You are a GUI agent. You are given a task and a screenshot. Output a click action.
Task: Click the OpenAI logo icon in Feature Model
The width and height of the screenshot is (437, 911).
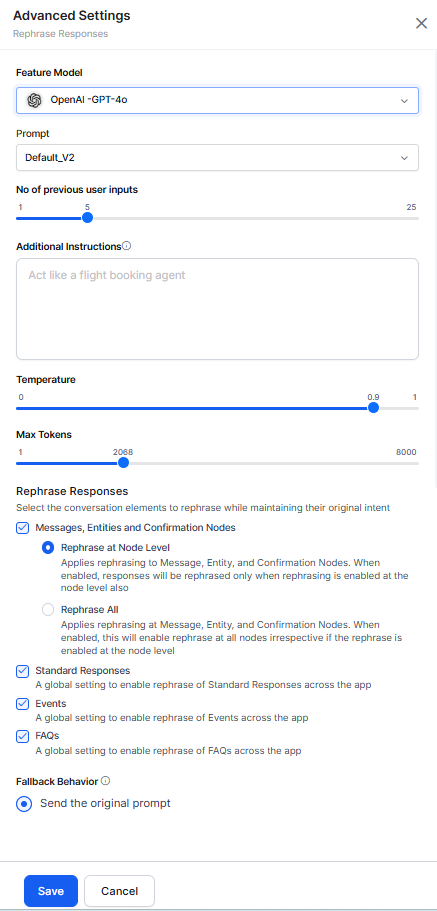(x=34, y=100)
